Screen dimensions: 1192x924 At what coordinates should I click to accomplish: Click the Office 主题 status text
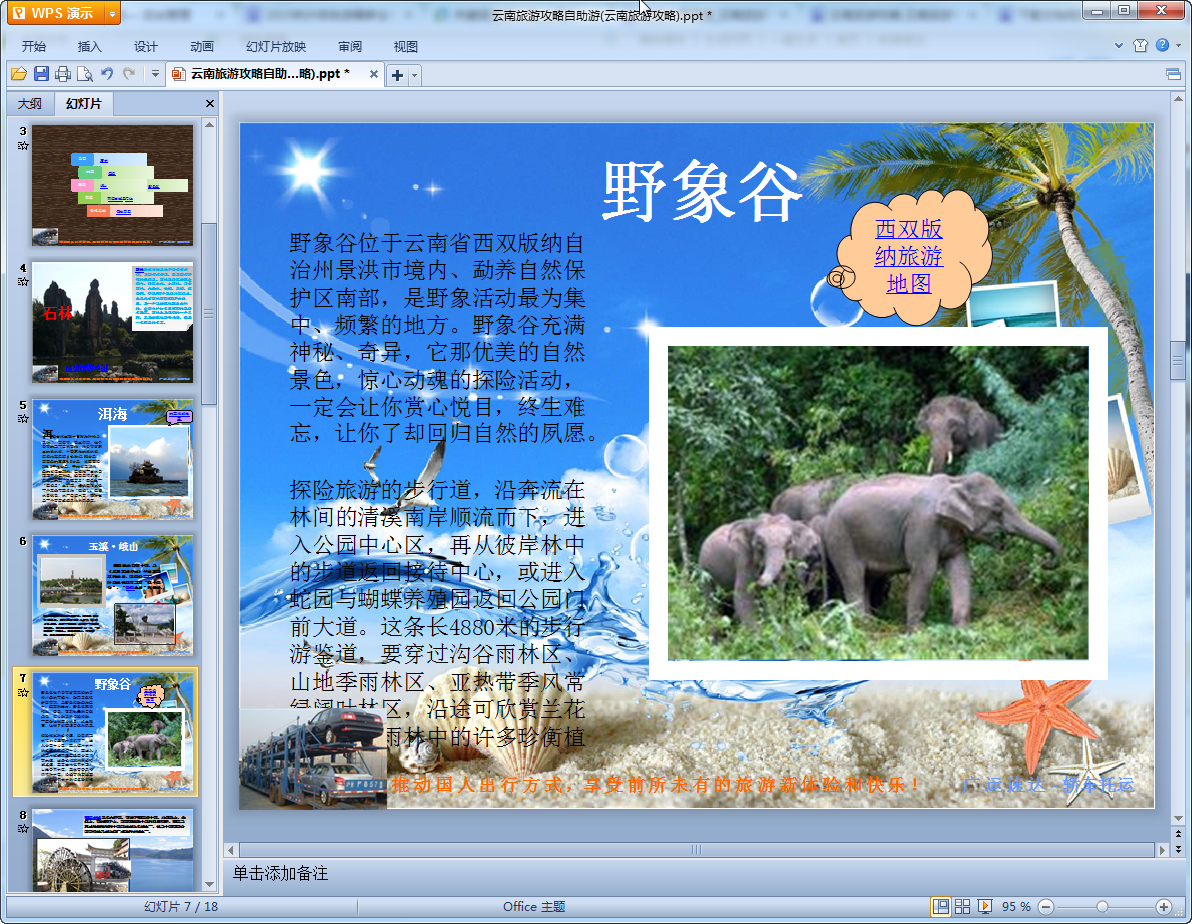click(x=534, y=907)
